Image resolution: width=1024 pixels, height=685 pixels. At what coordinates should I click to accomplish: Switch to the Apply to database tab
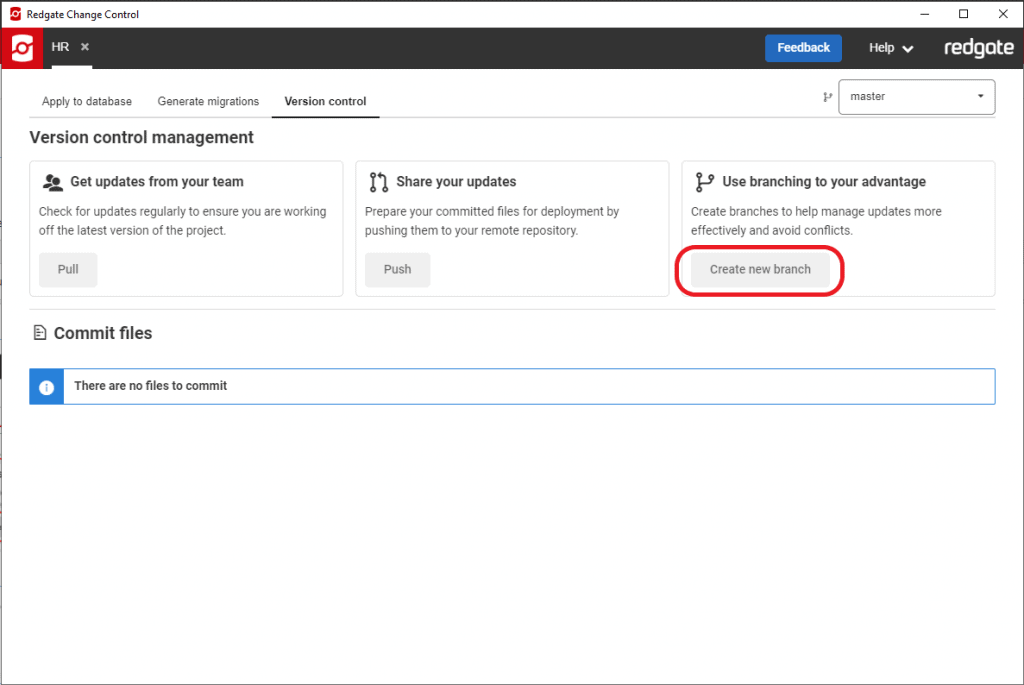pos(86,101)
